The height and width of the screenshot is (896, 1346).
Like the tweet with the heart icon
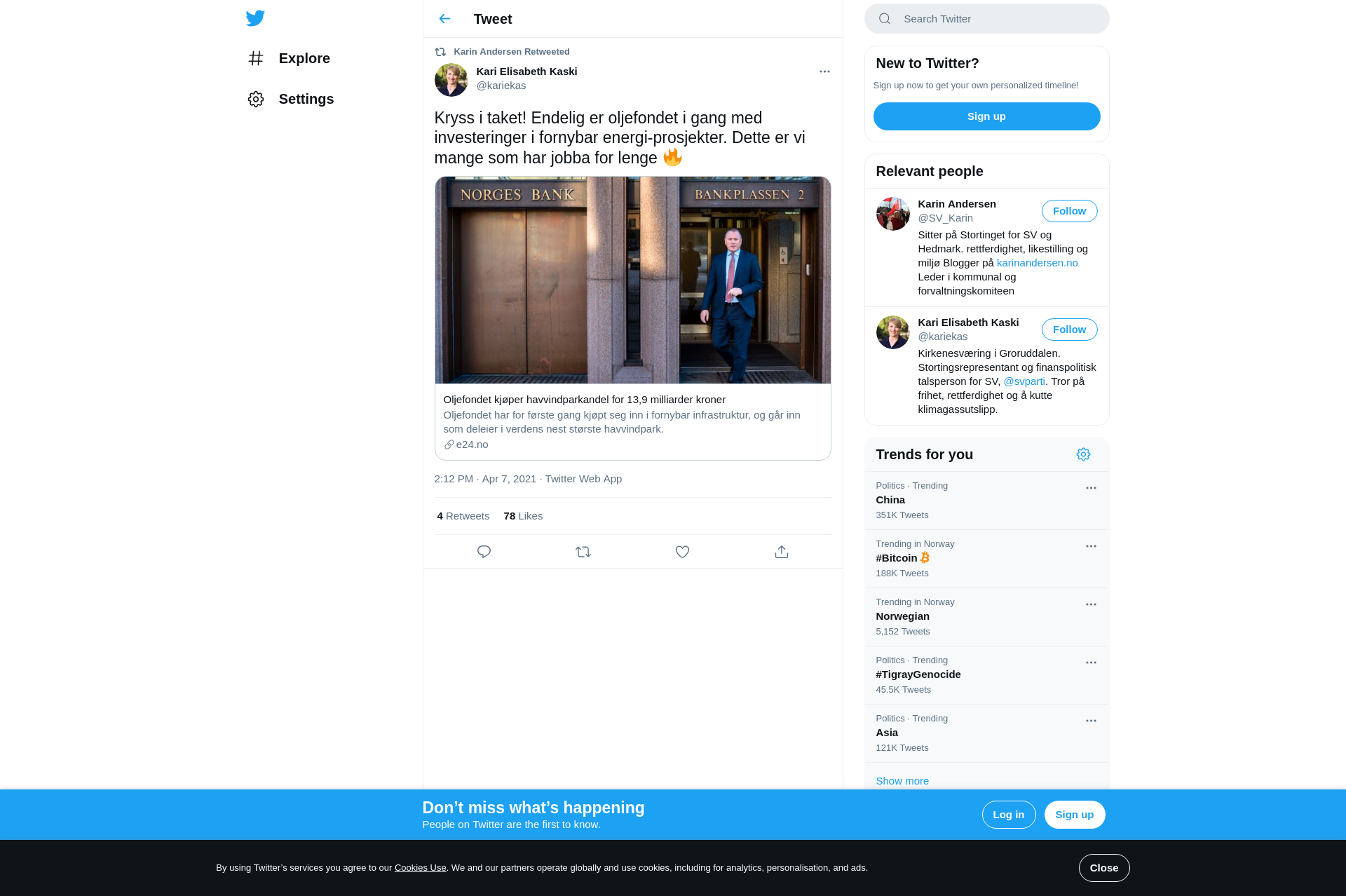point(682,552)
